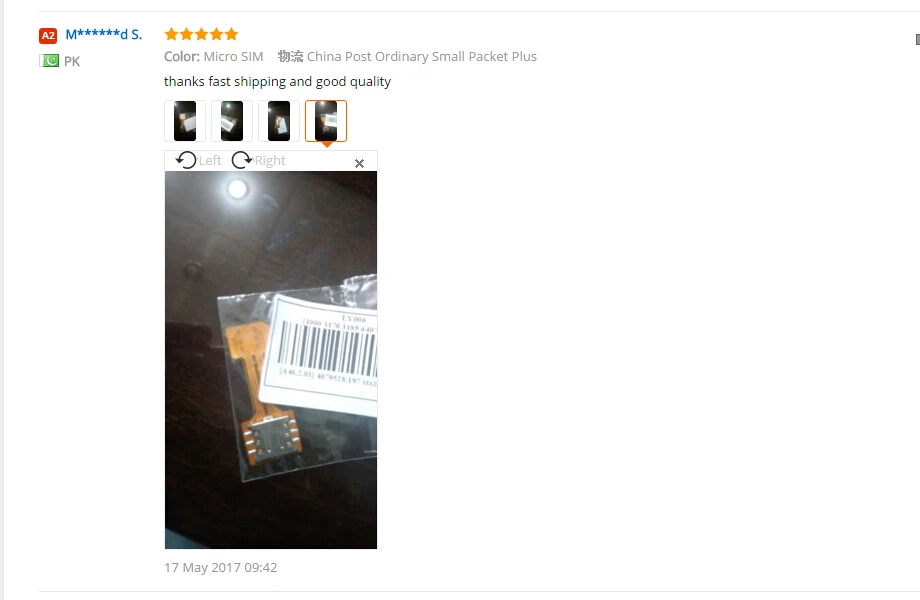The width and height of the screenshot is (920, 600).
Task: Select the highlighted fourth photo thumbnail
Action: [x=326, y=121]
